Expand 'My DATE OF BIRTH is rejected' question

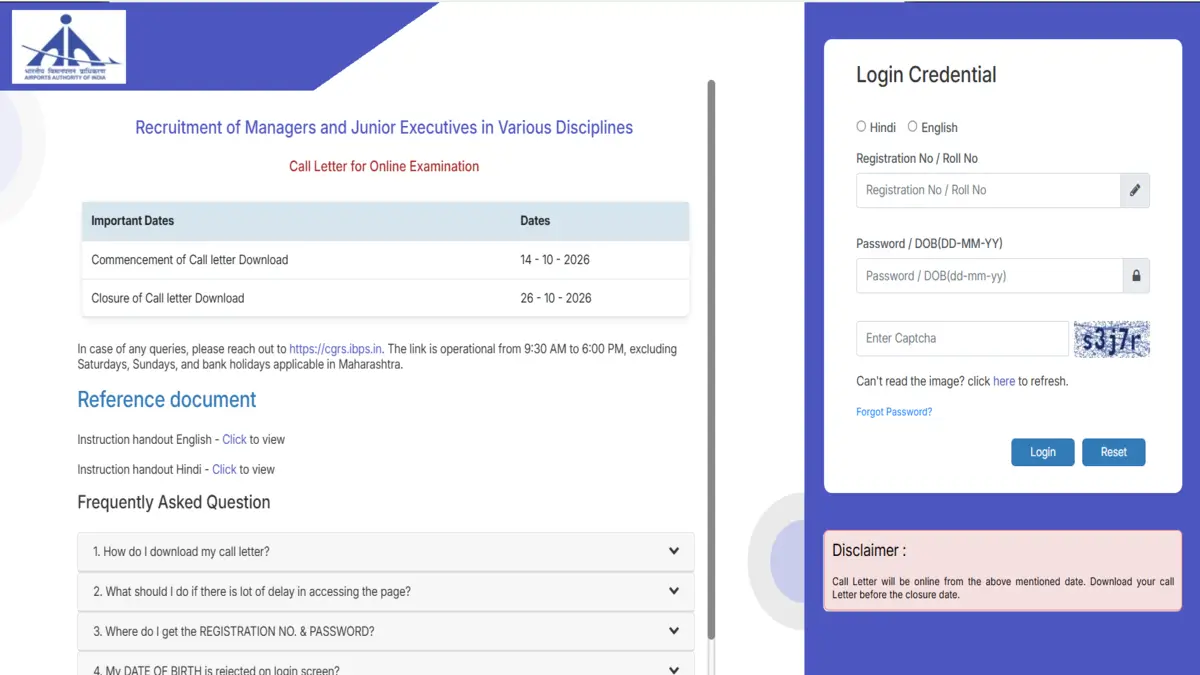coord(386,665)
